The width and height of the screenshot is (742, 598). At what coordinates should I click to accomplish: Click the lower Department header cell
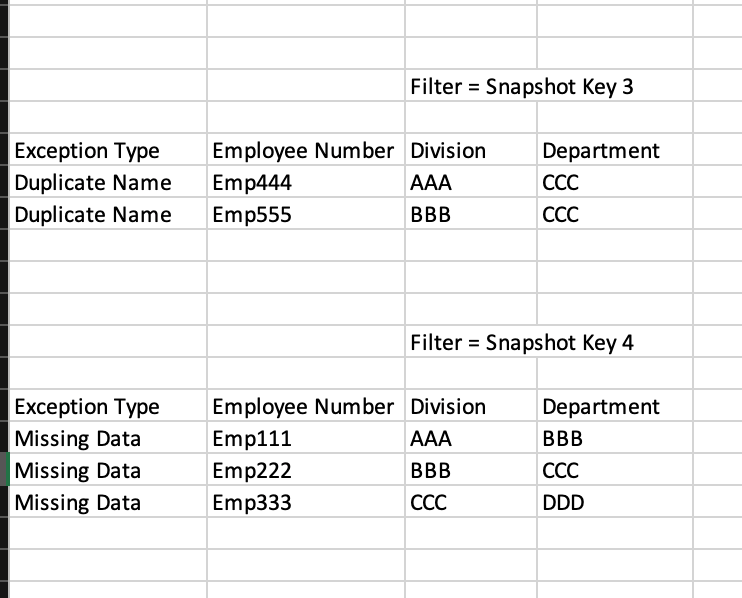point(615,405)
